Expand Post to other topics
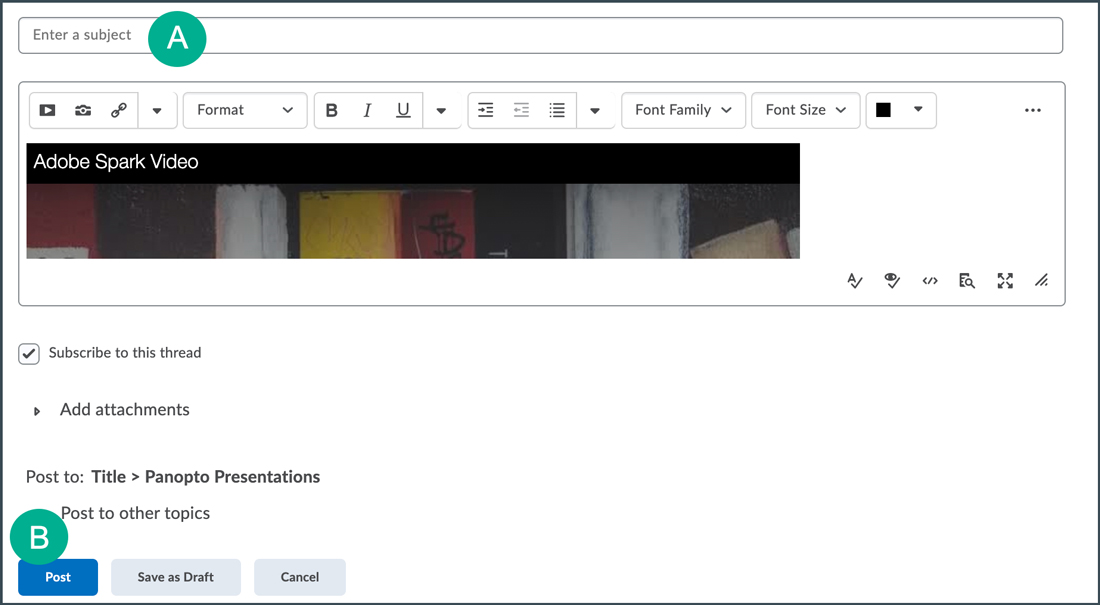 135,513
